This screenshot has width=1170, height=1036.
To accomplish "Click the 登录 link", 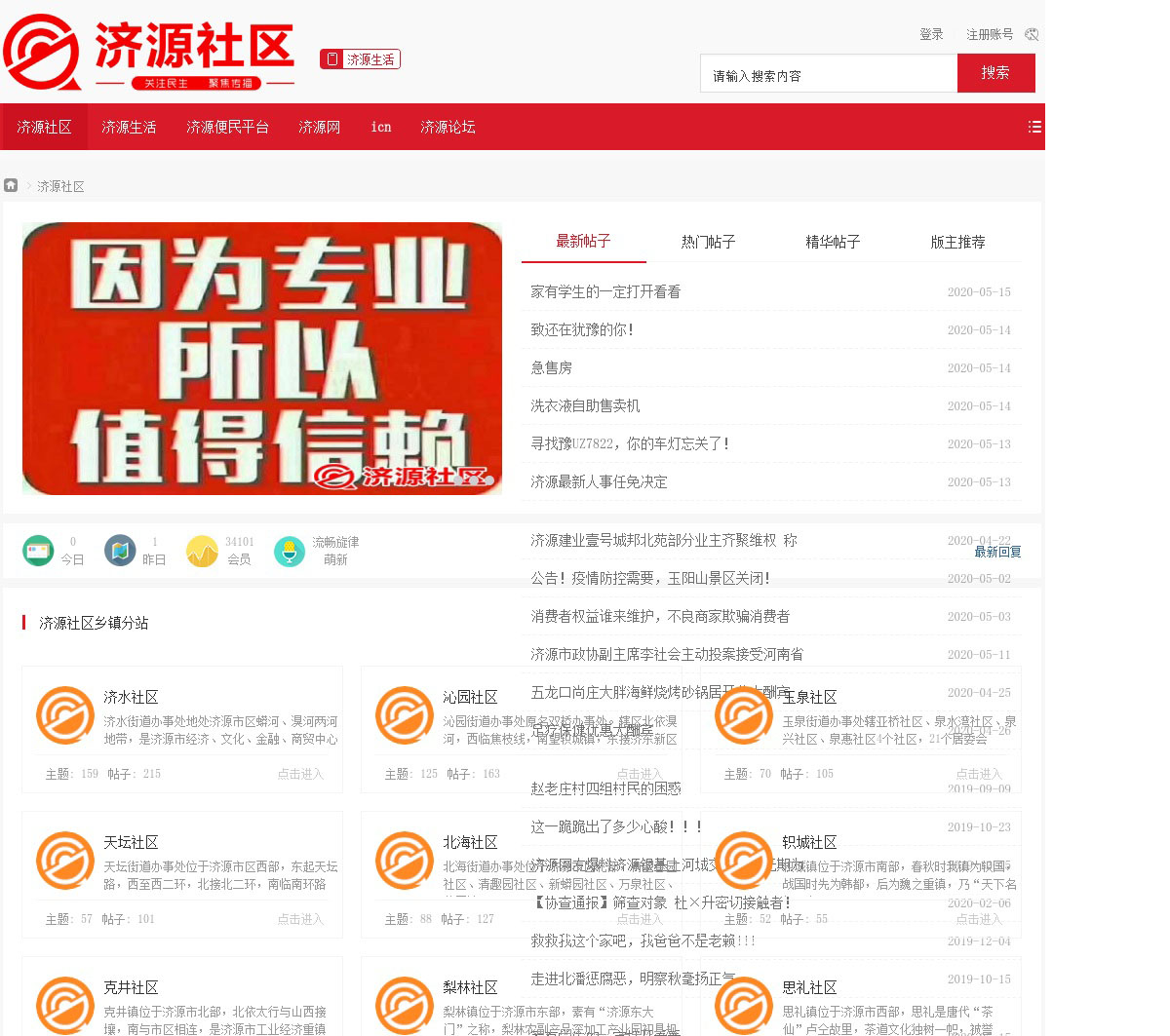I will pos(931,34).
